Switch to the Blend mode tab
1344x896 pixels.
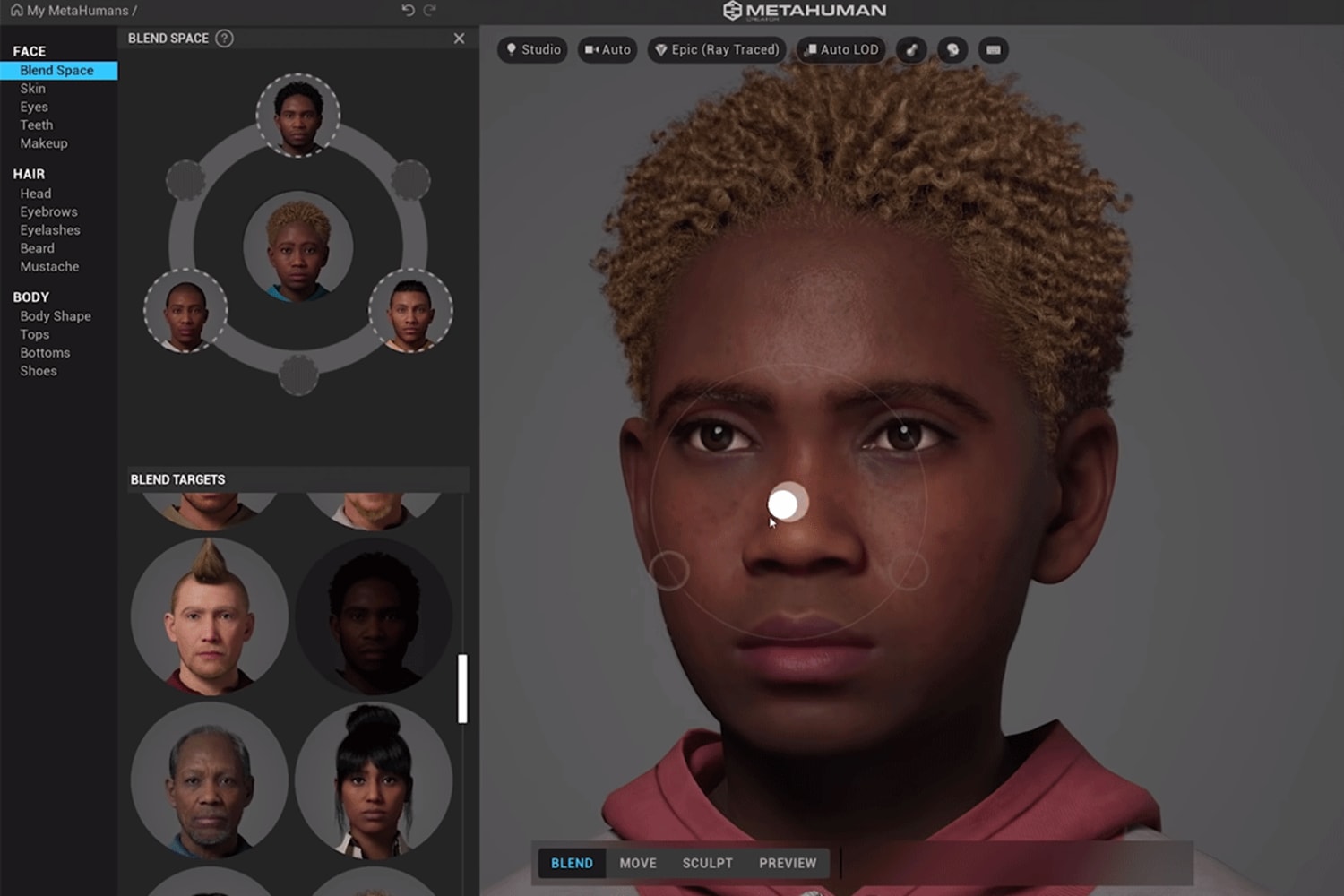(572, 863)
